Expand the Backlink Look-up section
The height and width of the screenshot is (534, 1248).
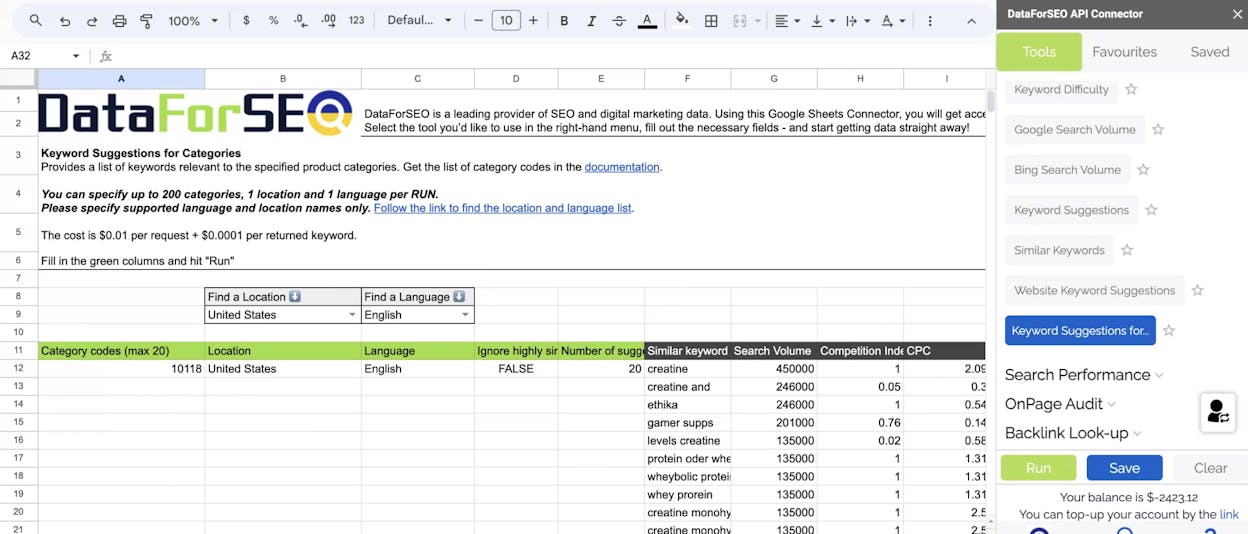(1073, 433)
